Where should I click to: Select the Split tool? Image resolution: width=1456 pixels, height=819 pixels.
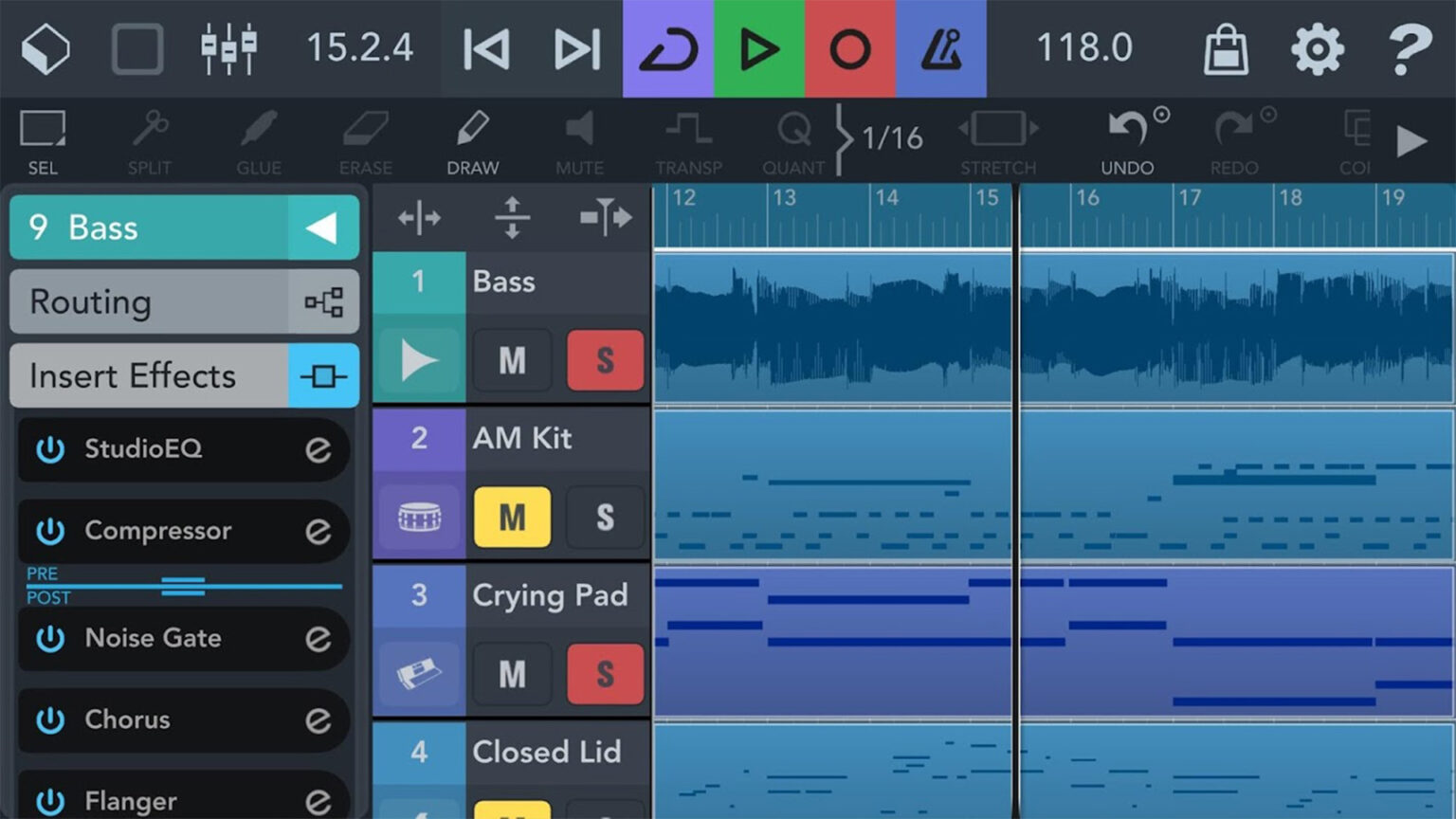click(150, 137)
